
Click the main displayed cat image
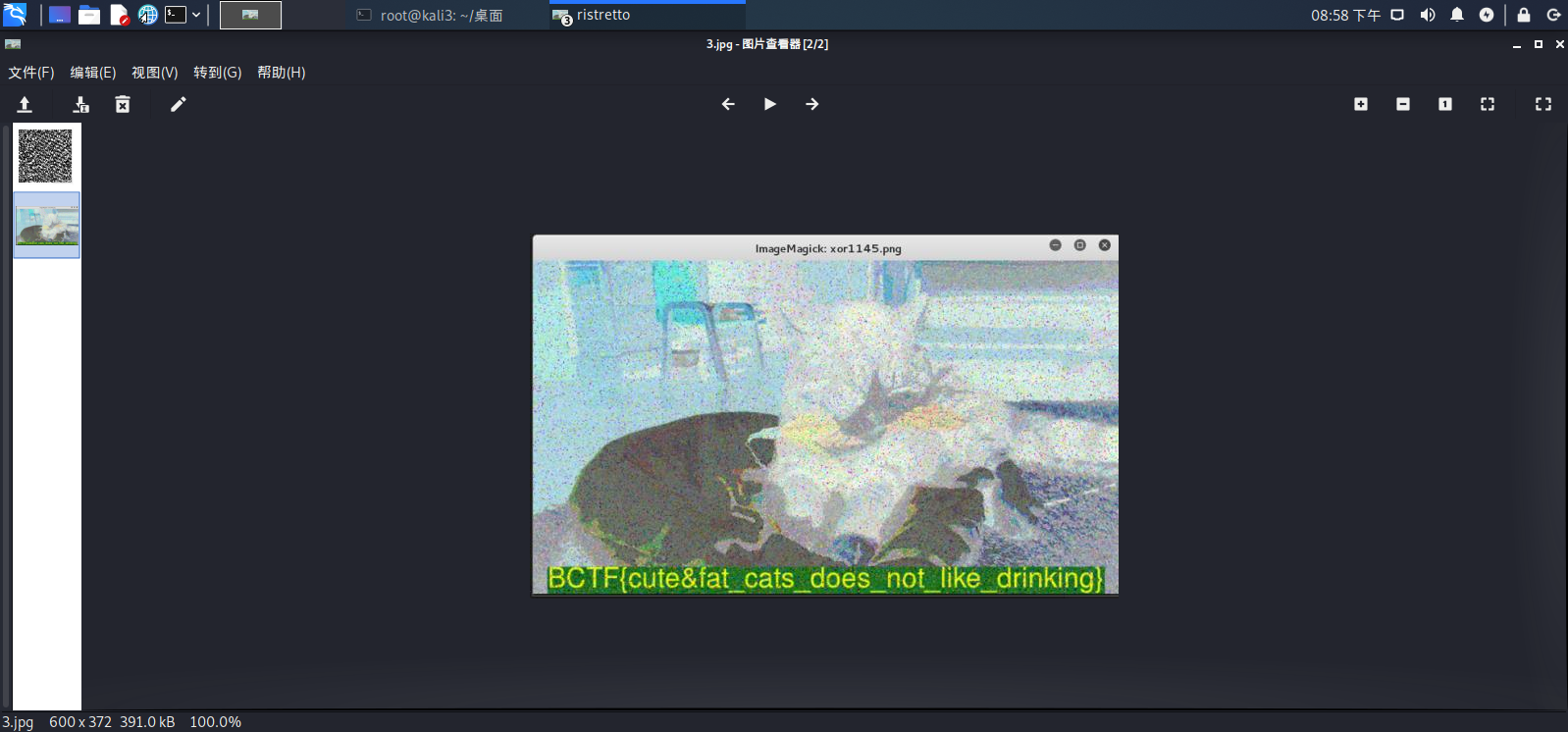[825, 415]
